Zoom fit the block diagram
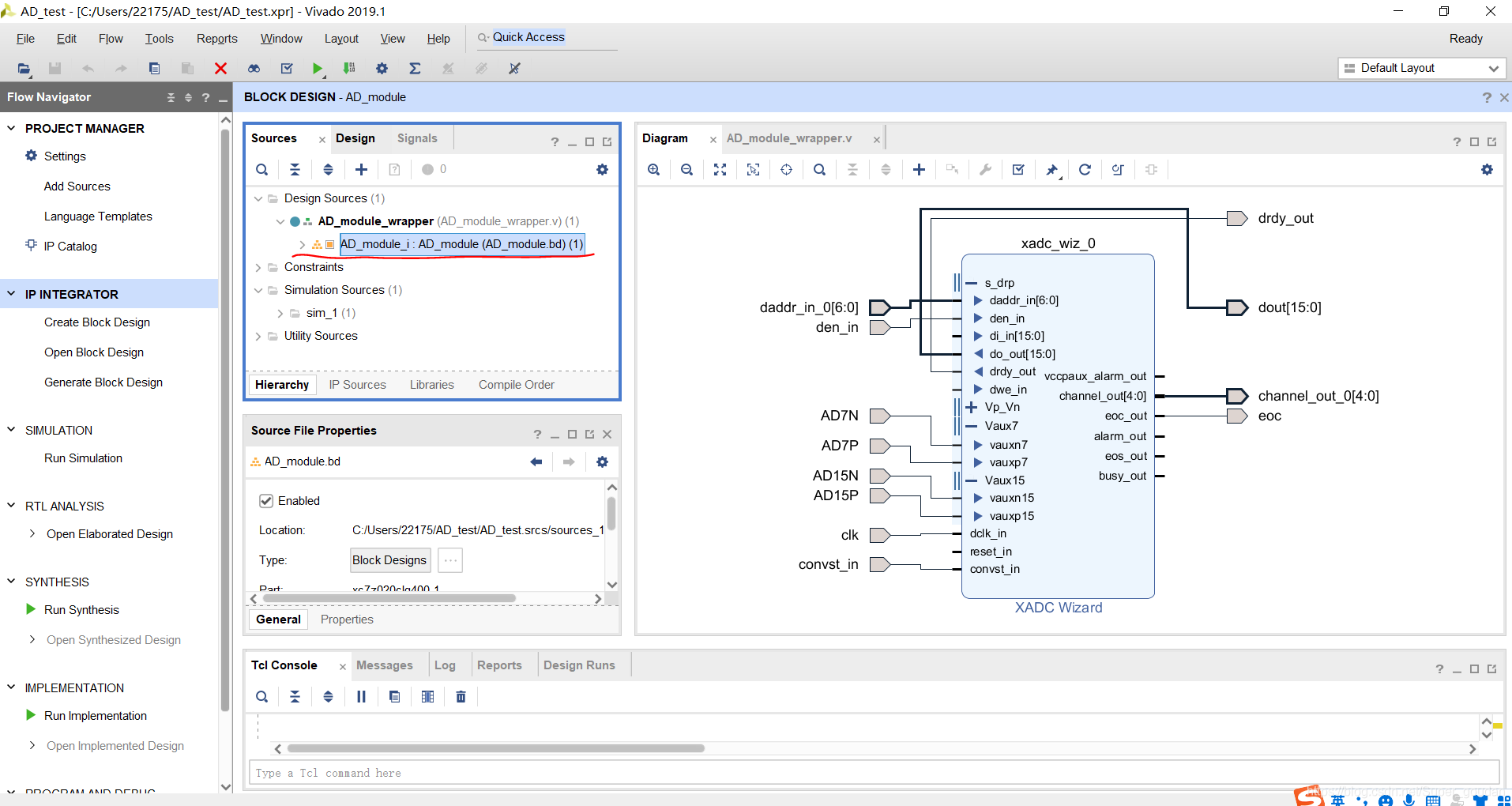The width and height of the screenshot is (1512, 806). tap(720, 169)
